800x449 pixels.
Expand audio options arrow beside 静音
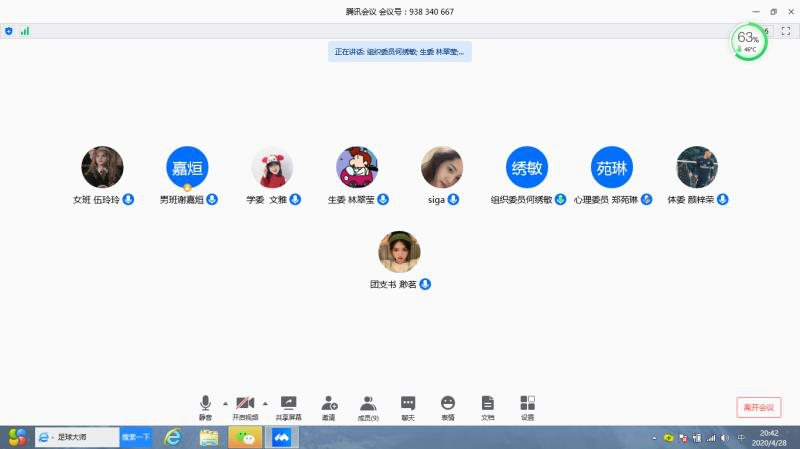(225, 403)
